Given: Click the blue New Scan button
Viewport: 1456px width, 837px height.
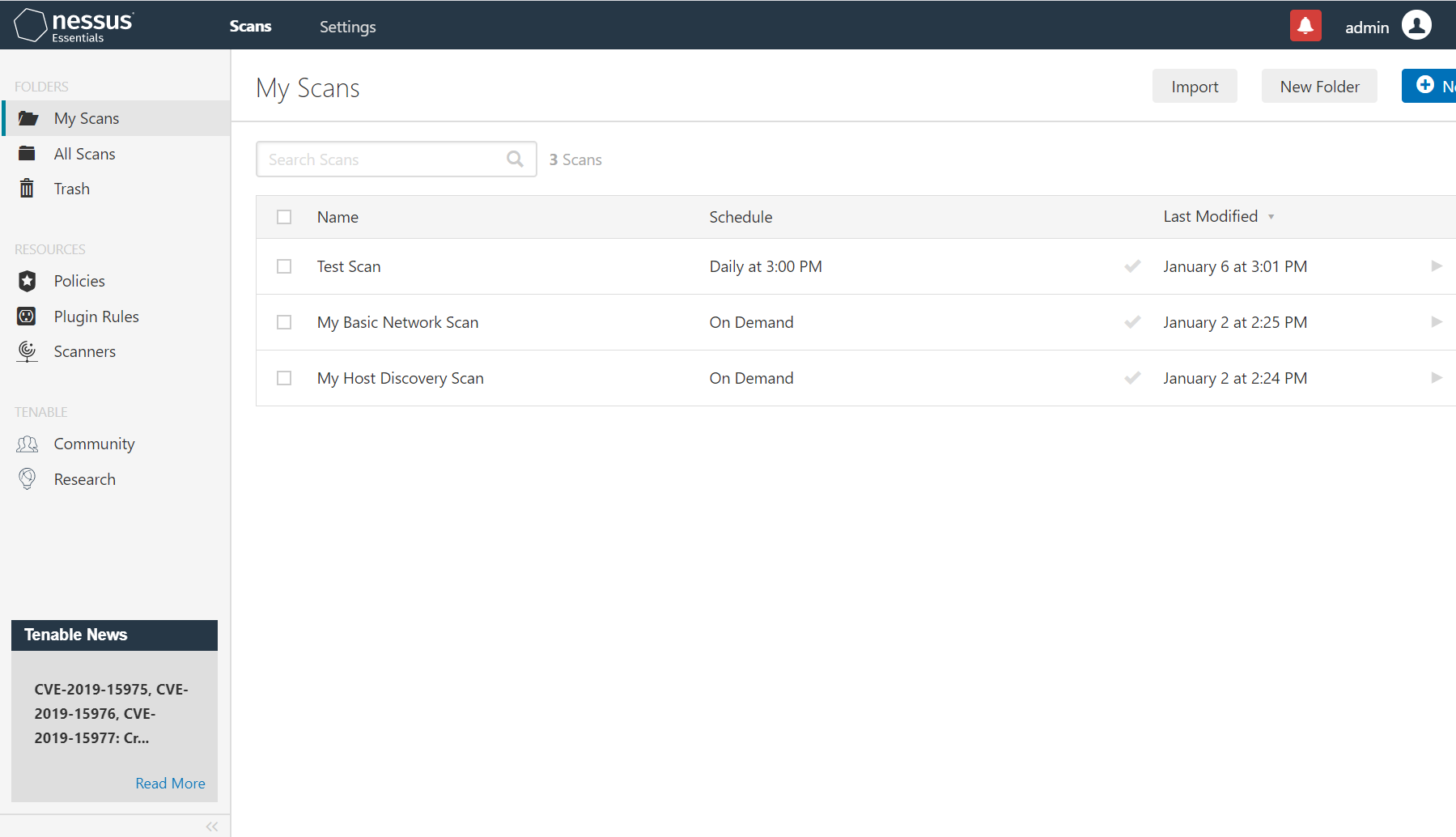Looking at the screenshot, I should click(x=1429, y=86).
